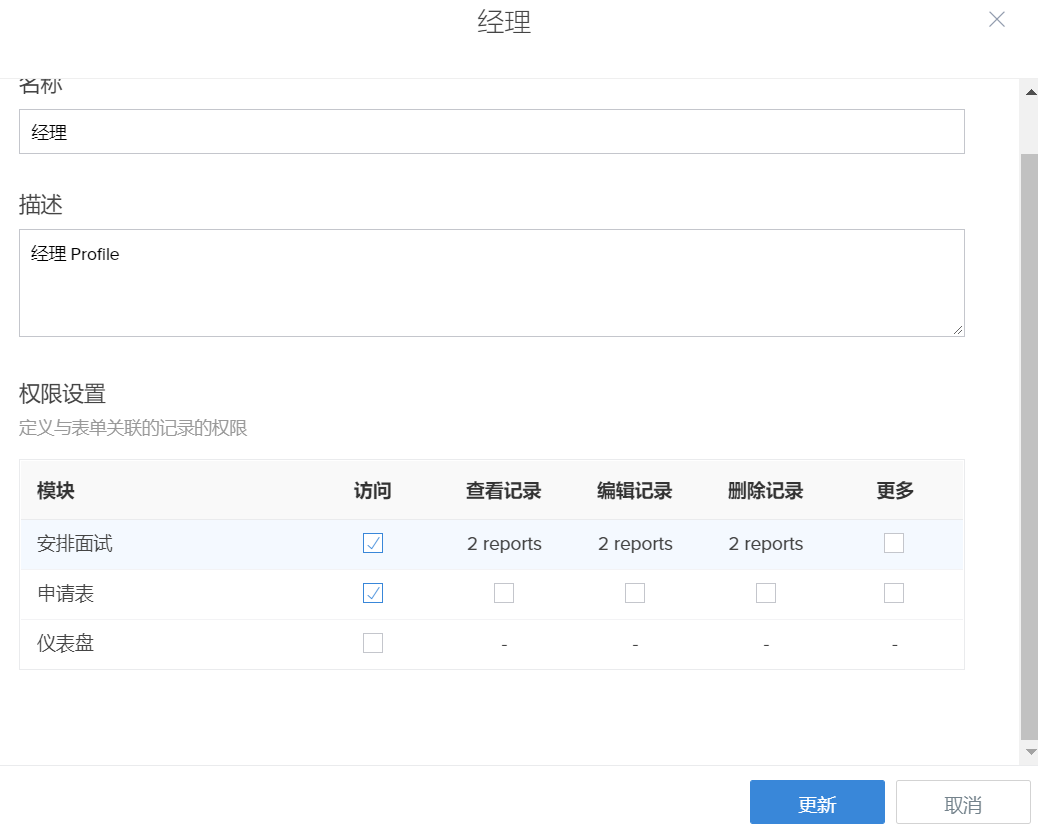Click the scrollbar down arrow
Viewport: 1038px width, 827px height.
point(1029,751)
